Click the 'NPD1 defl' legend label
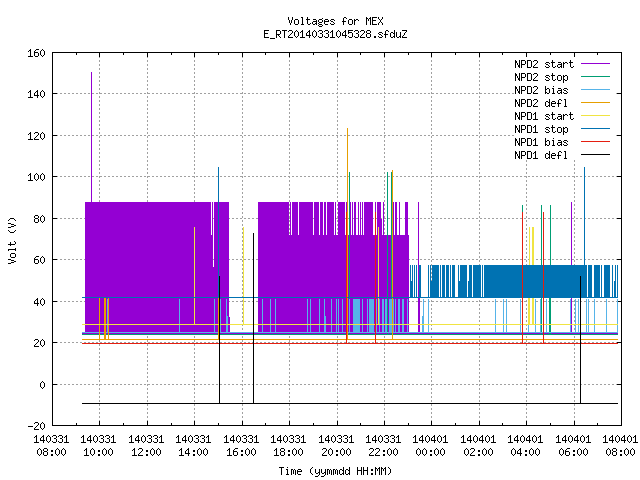 coord(541,156)
